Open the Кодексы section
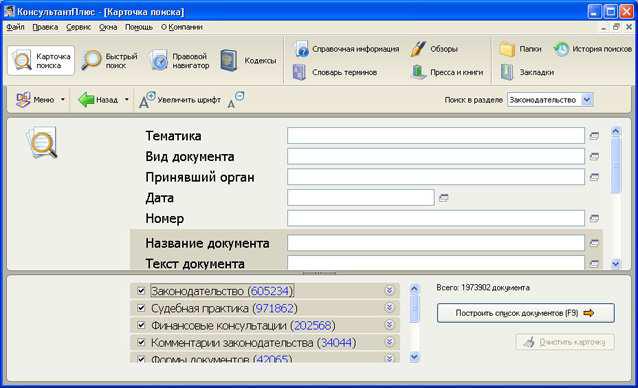The width and height of the screenshot is (638, 388). point(248,61)
